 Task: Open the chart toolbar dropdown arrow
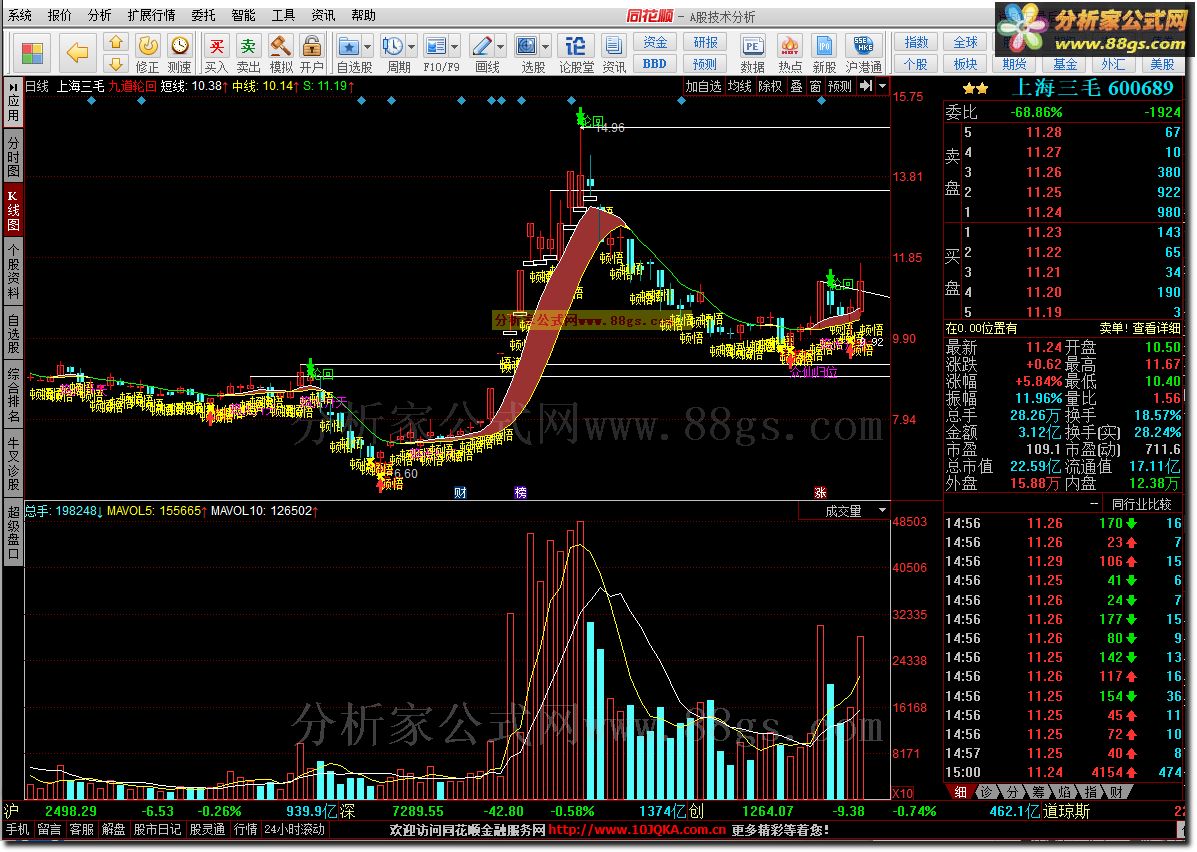pyautogui.click(x=882, y=86)
